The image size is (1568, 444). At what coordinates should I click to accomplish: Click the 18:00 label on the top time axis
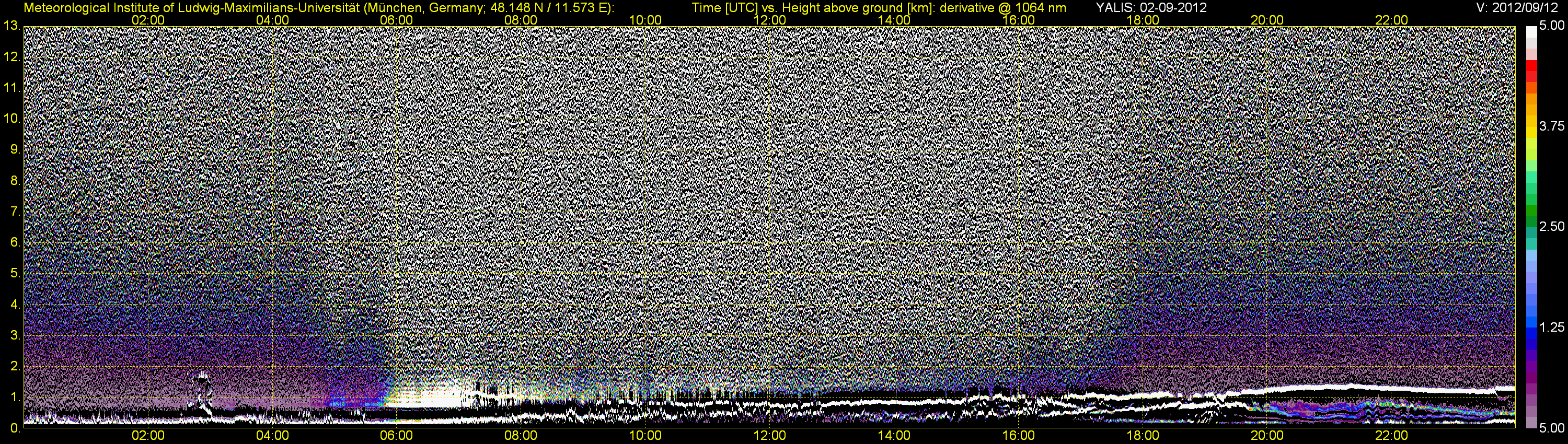click(x=1143, y=20)
